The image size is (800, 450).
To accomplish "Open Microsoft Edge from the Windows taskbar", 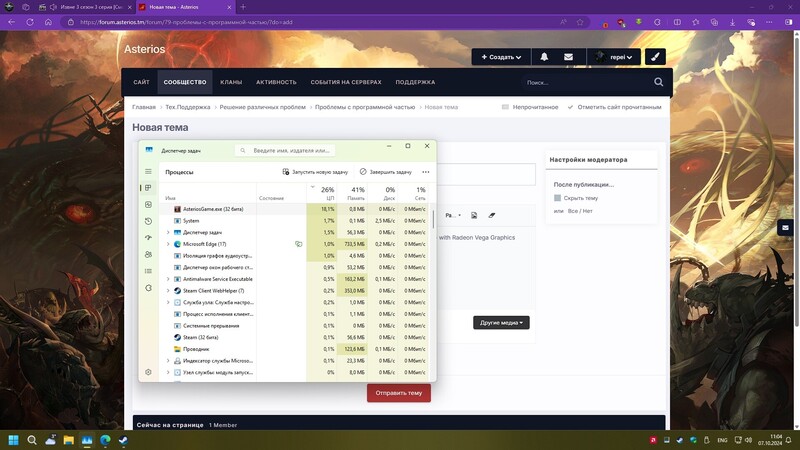I will (105, 440).
